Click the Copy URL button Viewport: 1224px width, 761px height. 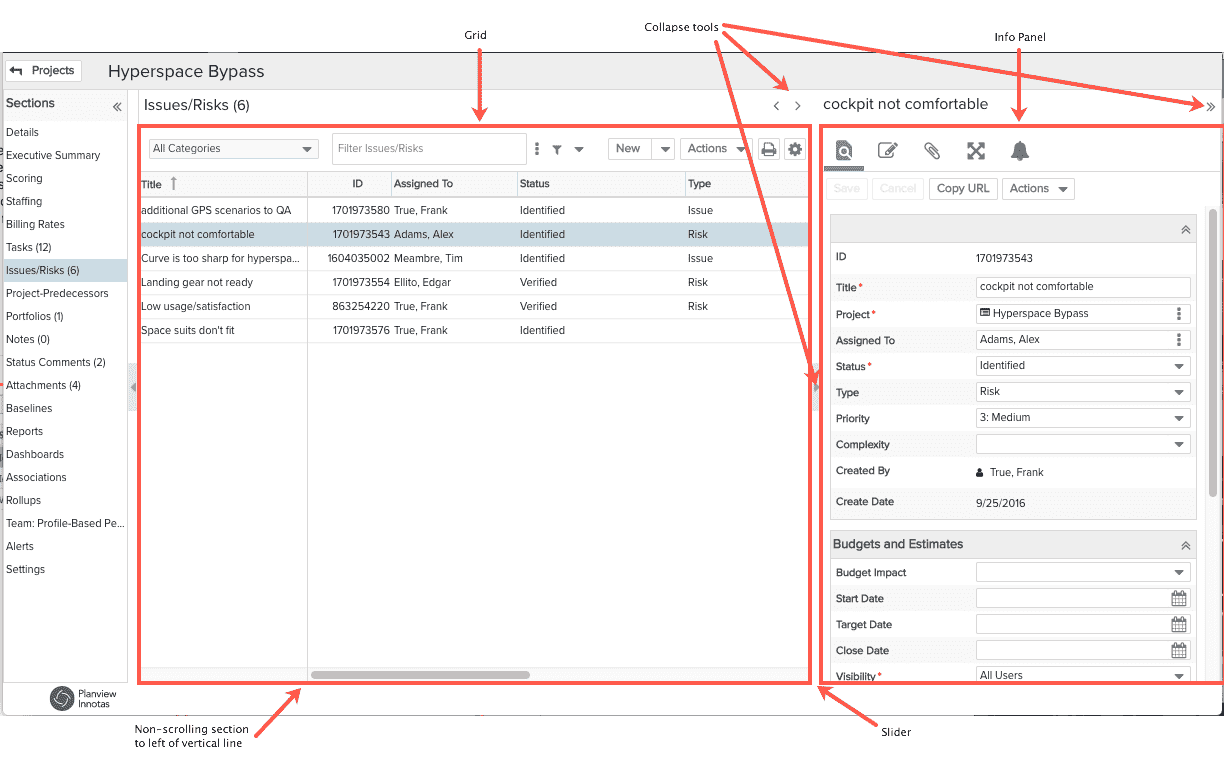[962, 188]
